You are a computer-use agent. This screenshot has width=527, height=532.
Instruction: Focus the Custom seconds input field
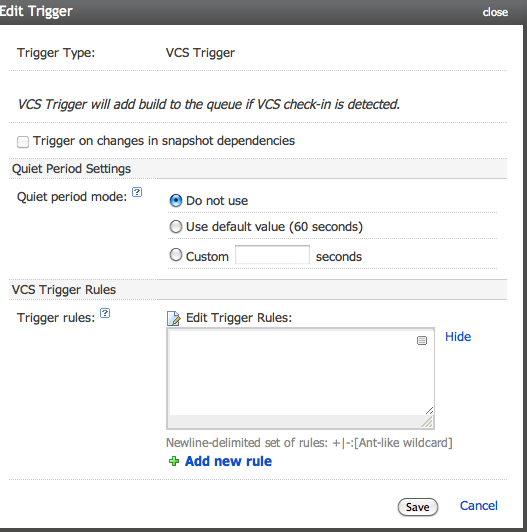tap(272, 254)
